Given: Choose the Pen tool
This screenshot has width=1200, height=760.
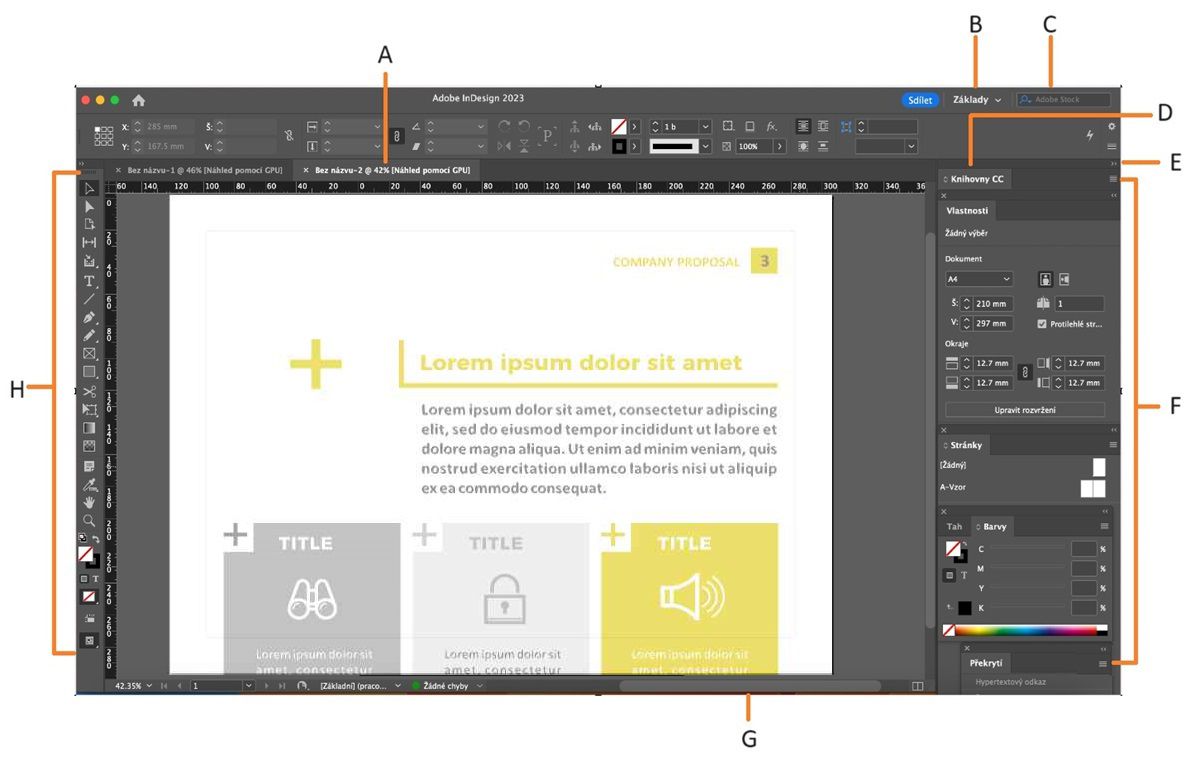Looking at the screenshot, I should point(89,317).
